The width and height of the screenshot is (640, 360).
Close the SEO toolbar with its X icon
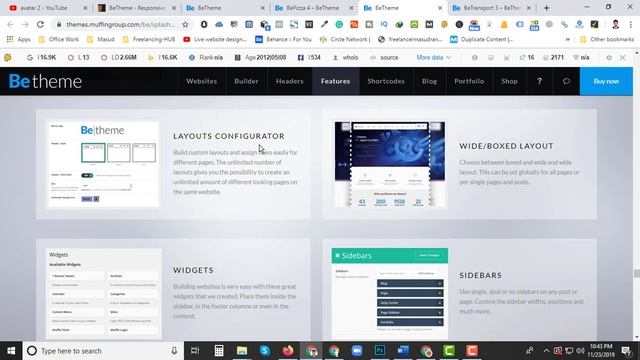(623, 58)
